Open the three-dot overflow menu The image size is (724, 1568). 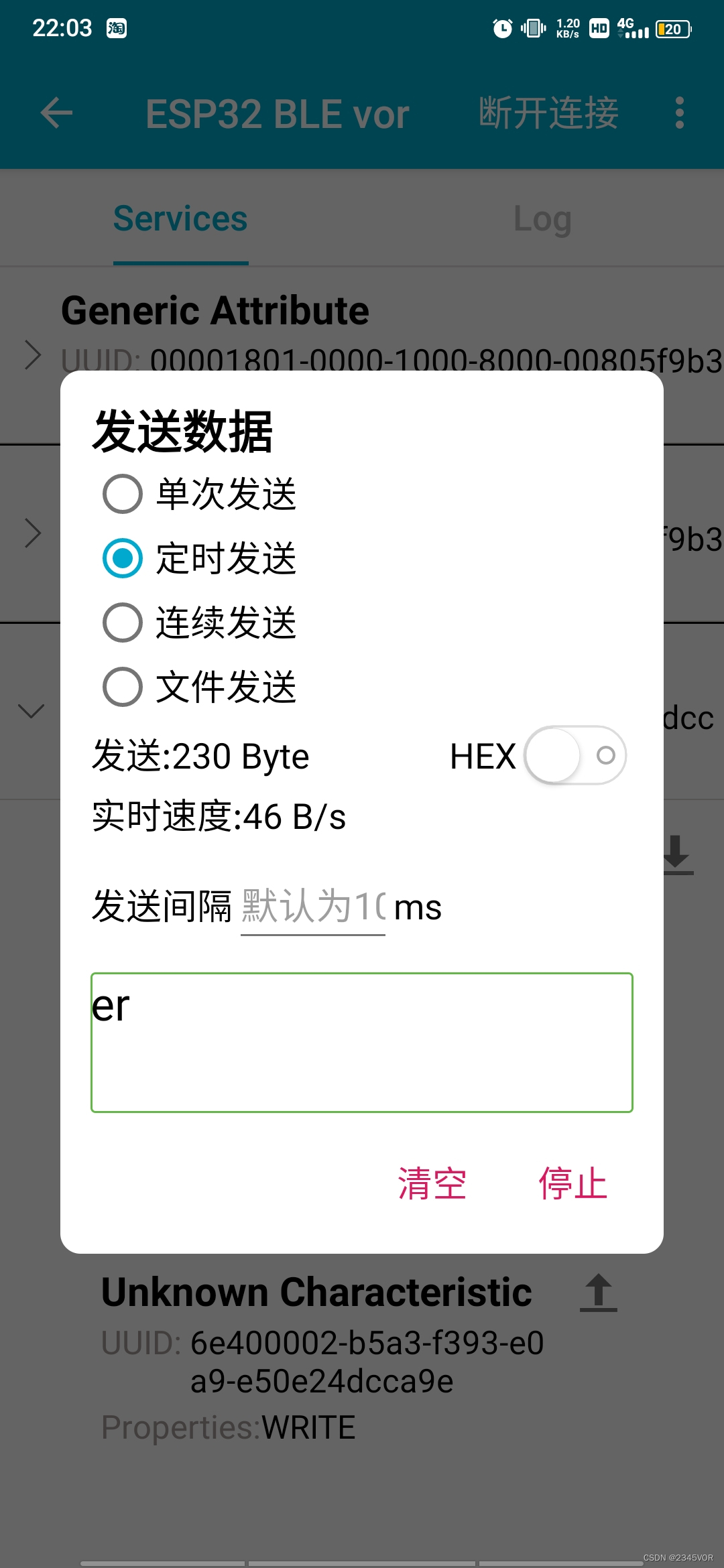point(680,113)
